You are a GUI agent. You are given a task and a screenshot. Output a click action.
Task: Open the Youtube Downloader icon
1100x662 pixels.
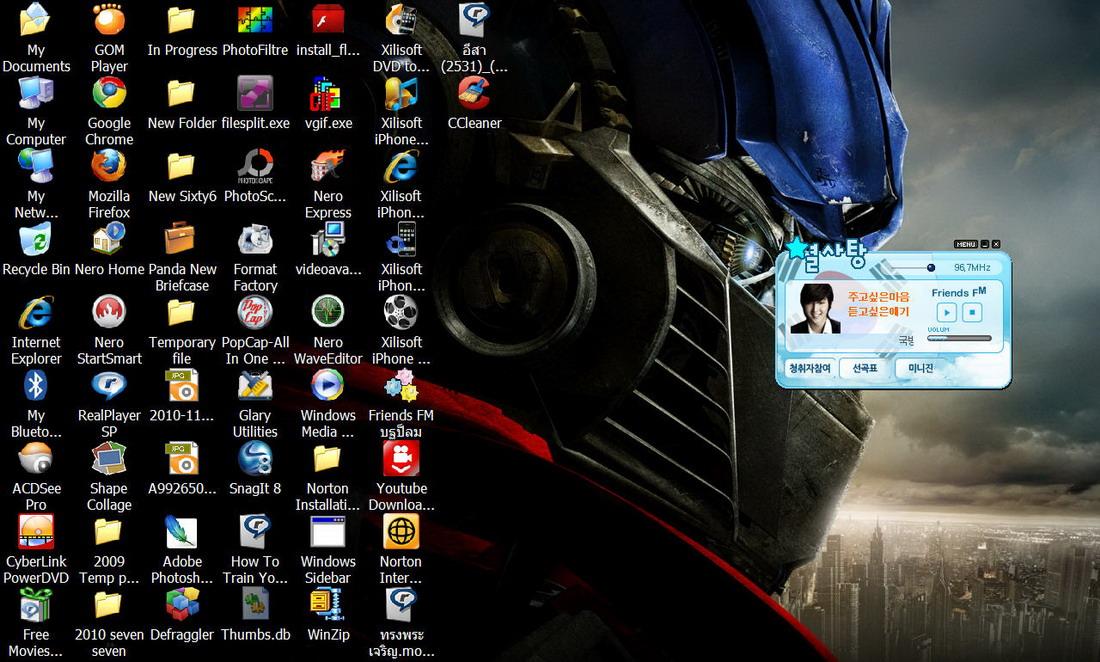[x=401, y=477]
